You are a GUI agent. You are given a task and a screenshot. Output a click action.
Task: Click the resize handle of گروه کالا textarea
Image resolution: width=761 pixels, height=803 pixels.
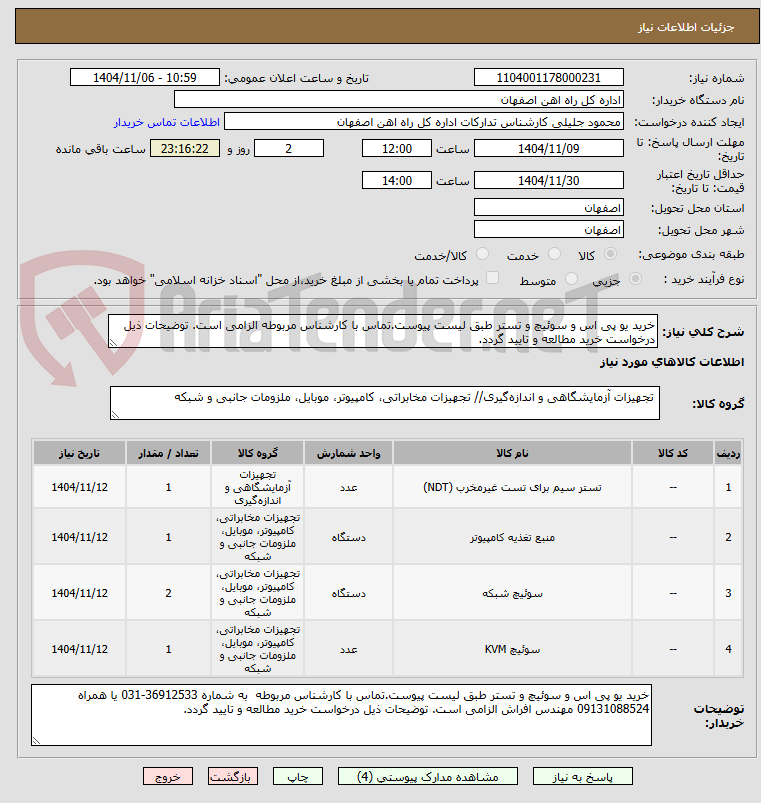[115, 414]
